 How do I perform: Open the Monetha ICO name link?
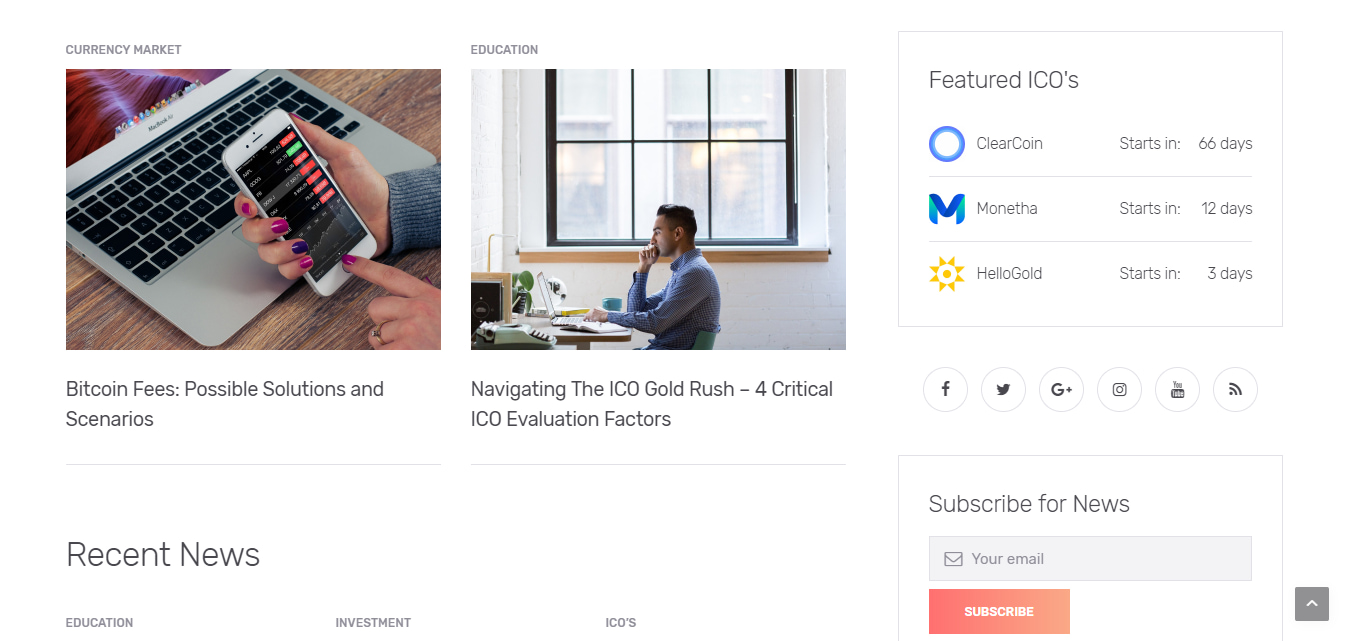tap(1006, 209)
